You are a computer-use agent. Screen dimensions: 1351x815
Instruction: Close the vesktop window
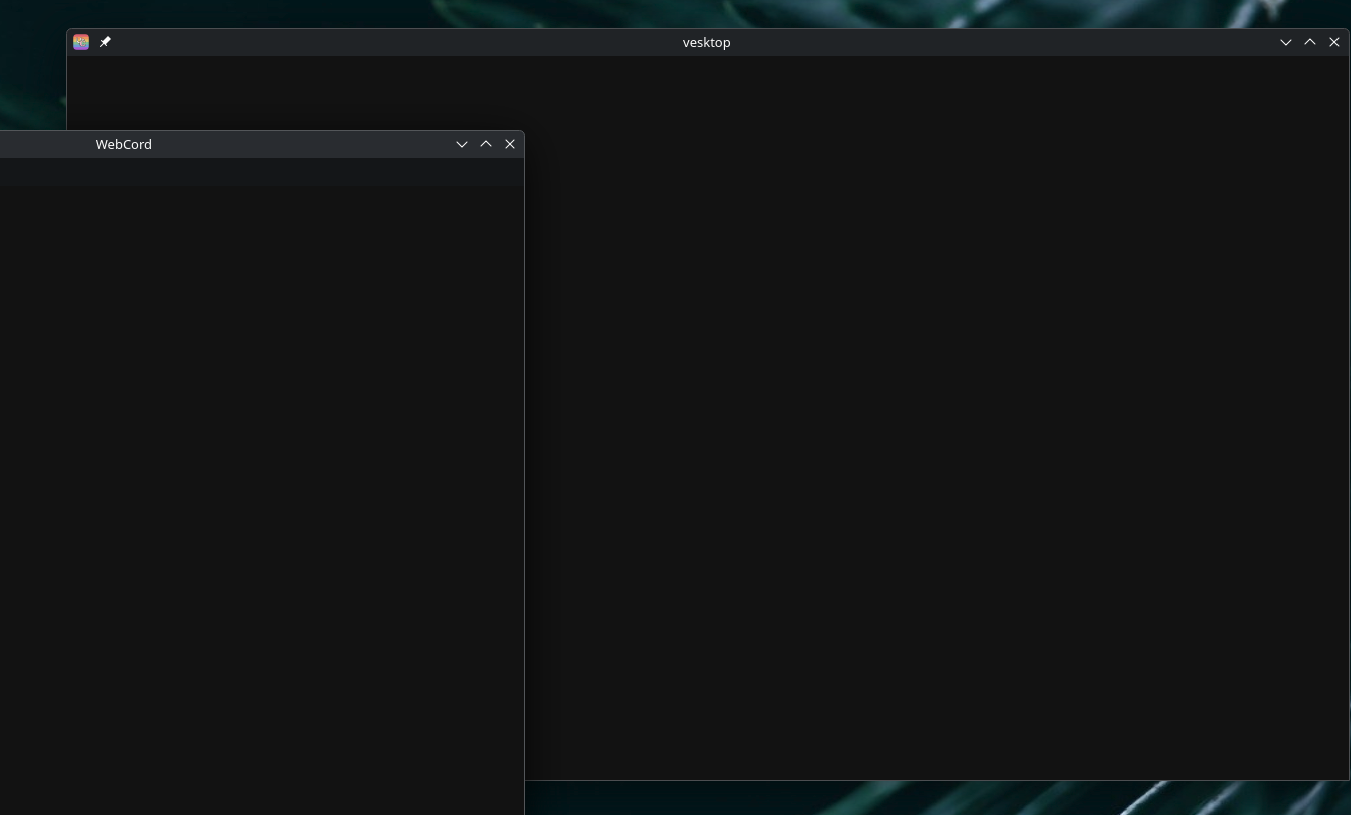1334,42
